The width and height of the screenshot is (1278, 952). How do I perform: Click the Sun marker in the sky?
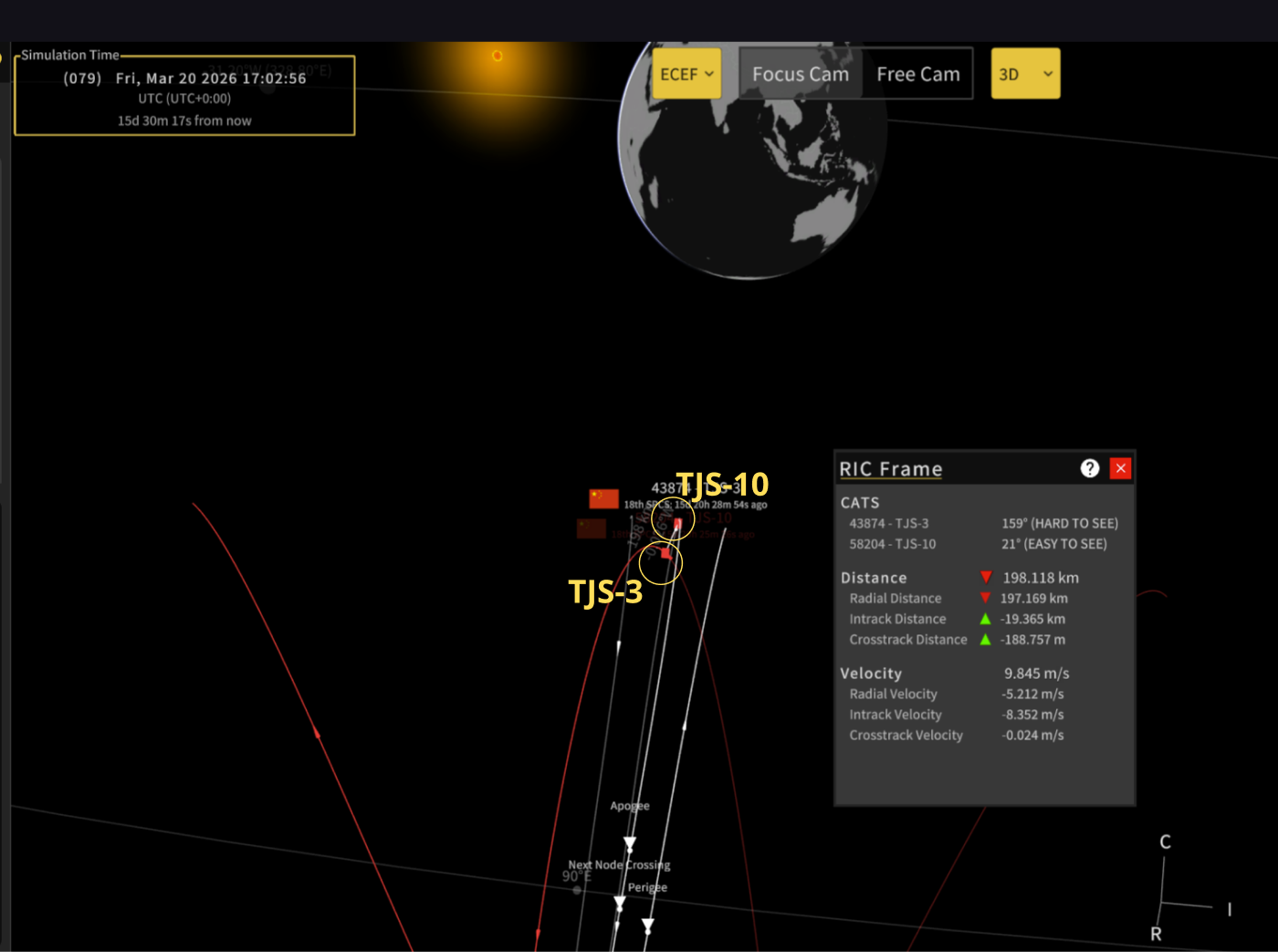click(498, 56)
